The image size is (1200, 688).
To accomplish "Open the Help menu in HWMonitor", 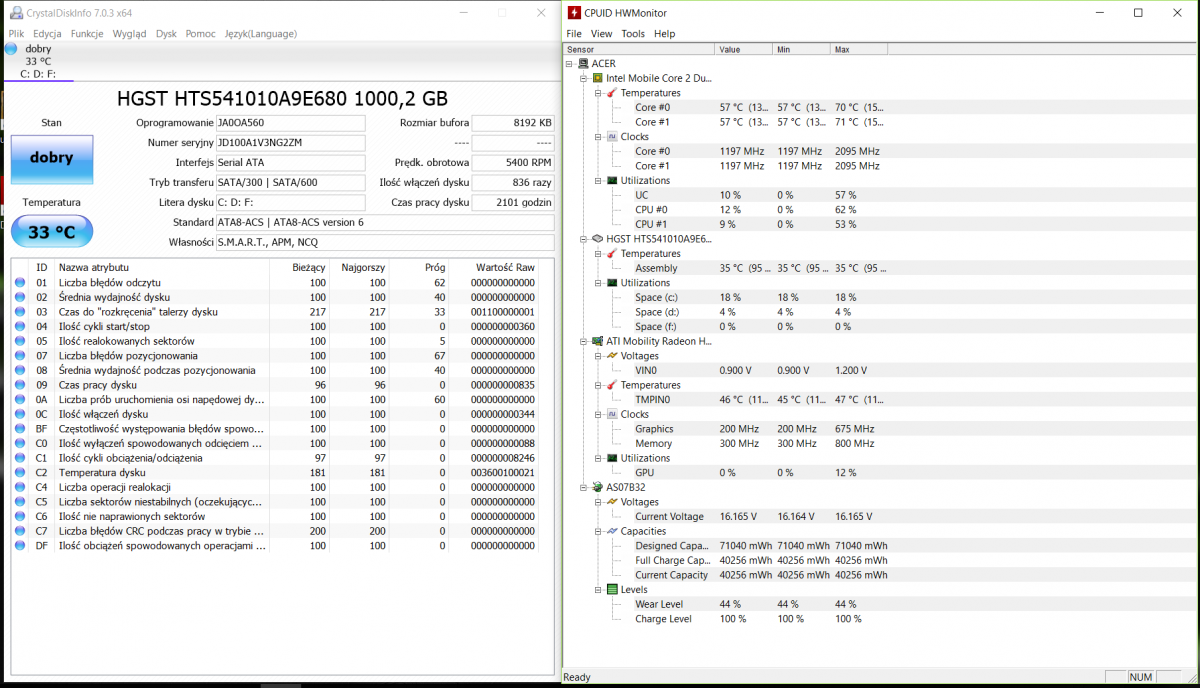I will point(664,33).
